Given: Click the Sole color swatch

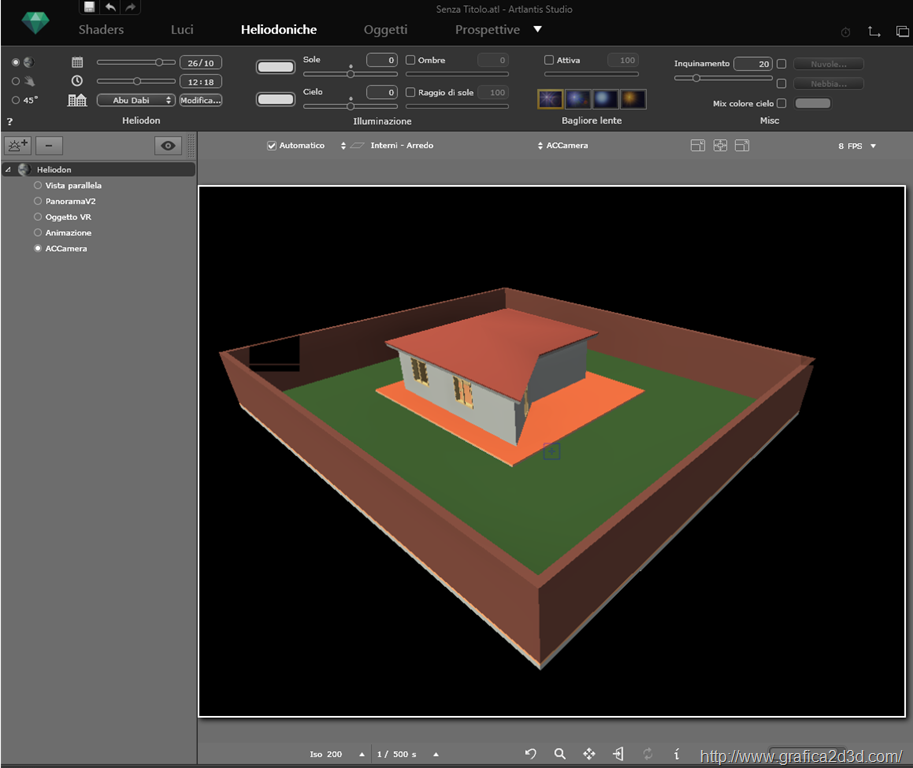Looking at the screenshot, I should click(x=276, y=67).
